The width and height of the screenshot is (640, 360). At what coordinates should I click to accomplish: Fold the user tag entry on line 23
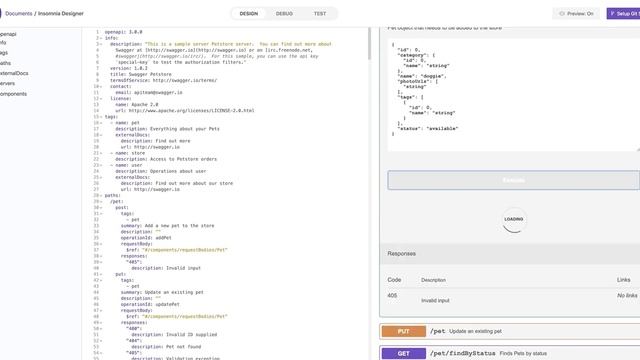(x=101, y=165)
